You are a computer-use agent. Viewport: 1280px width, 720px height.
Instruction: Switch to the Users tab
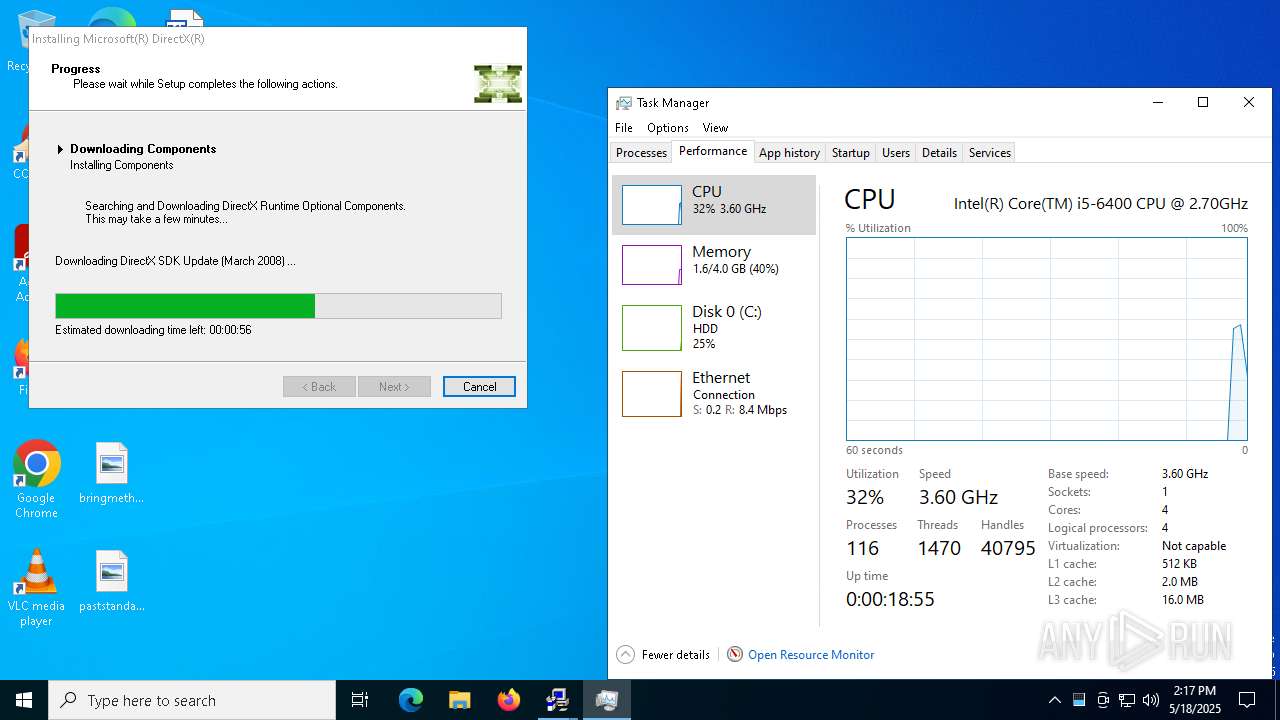coord(896,153)
